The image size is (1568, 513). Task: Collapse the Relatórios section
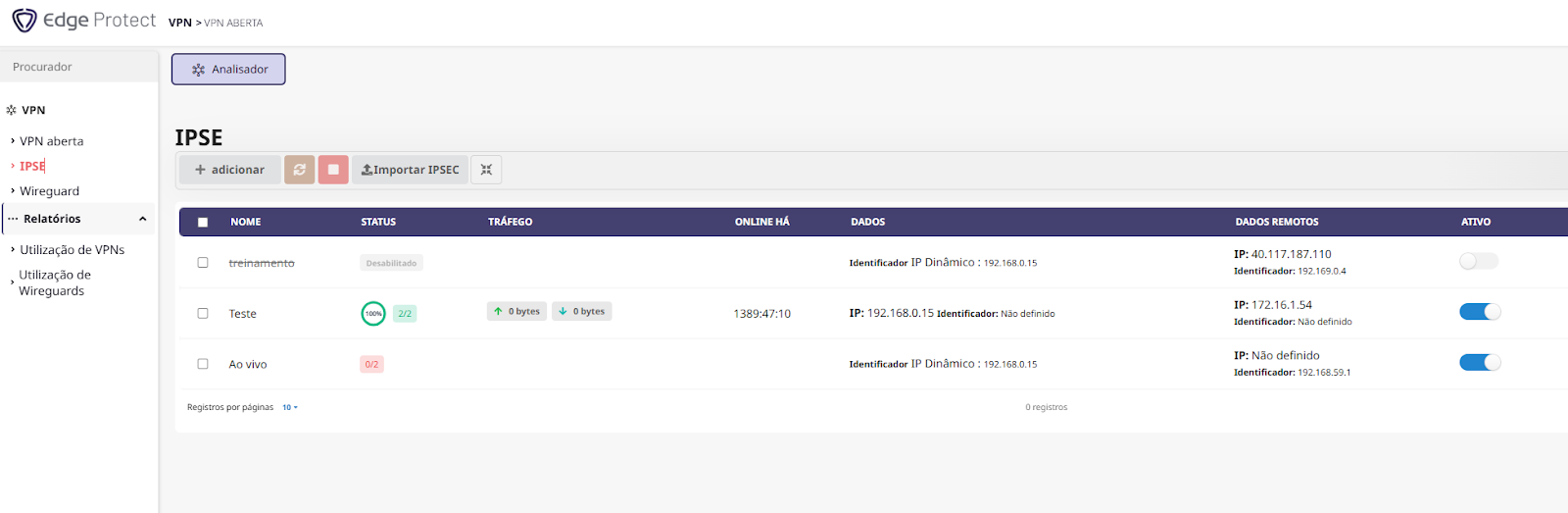click(x=142, y=219)
